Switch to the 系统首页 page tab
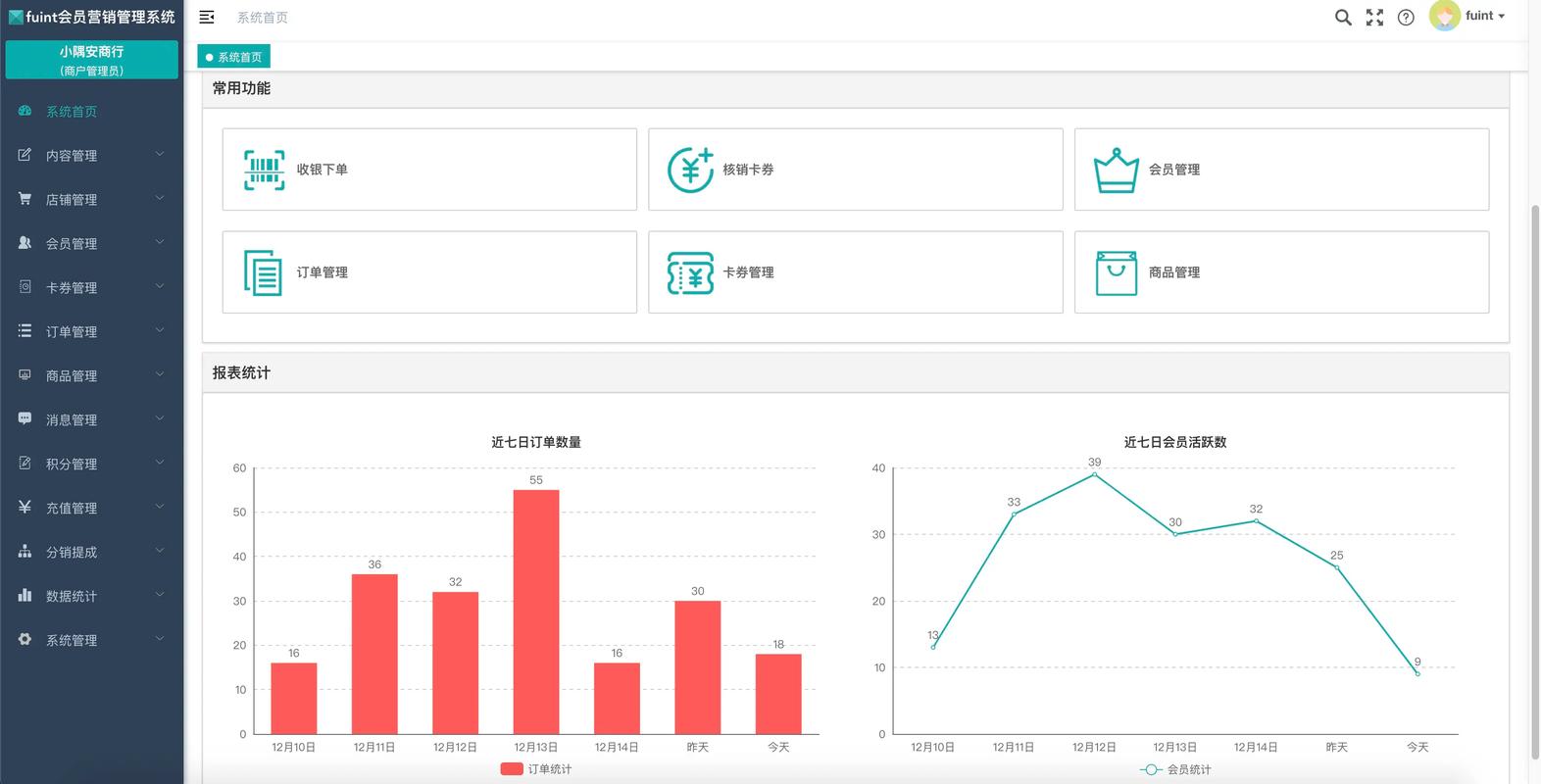Viewport: 1541px width, 784px height. [x=233, y=57]
